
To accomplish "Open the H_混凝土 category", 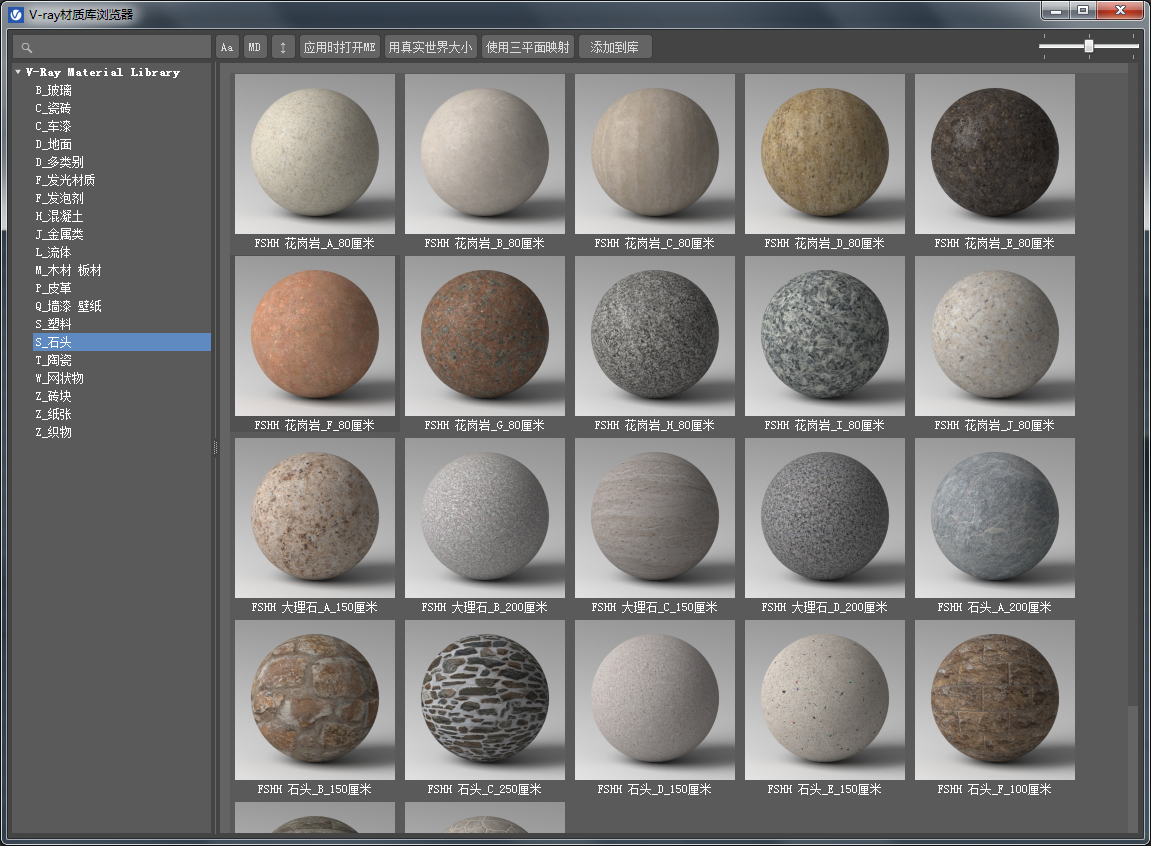I will [x=59, y=216].
